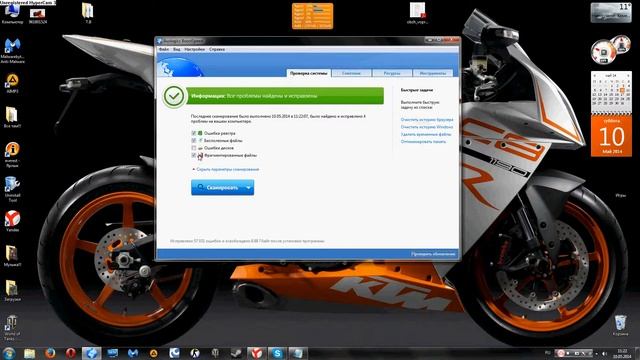This screenshot has width=640, height=360.
Task: Click the Malwarebytes taskbar icon
Action: [x=133, y=353]
